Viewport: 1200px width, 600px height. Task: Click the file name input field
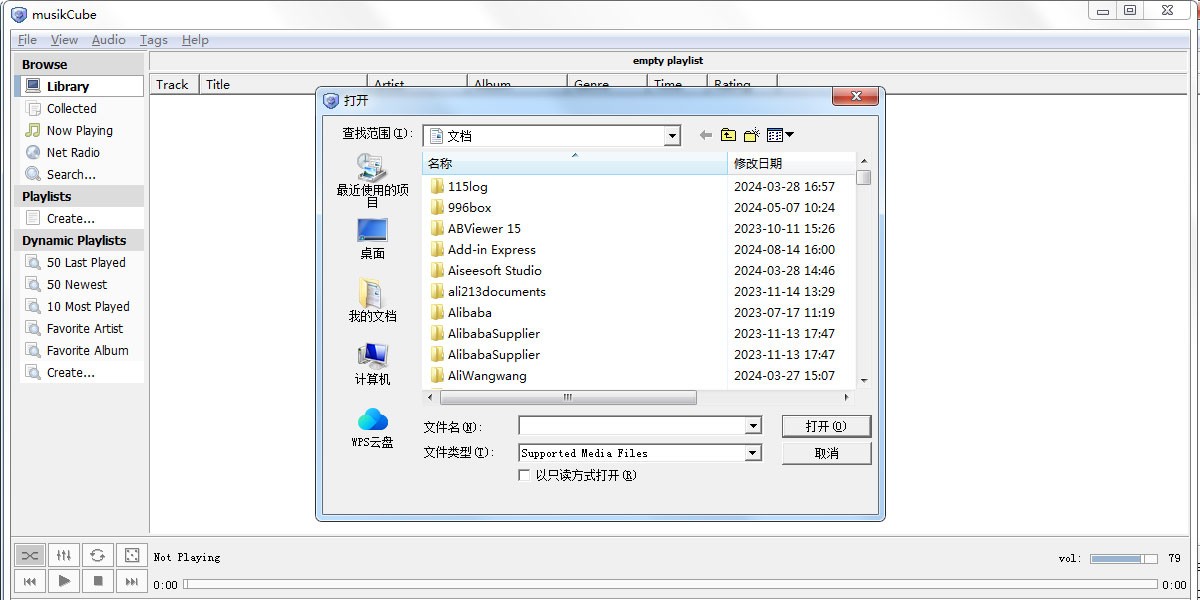pyautogui.click(x=632, y=426)
